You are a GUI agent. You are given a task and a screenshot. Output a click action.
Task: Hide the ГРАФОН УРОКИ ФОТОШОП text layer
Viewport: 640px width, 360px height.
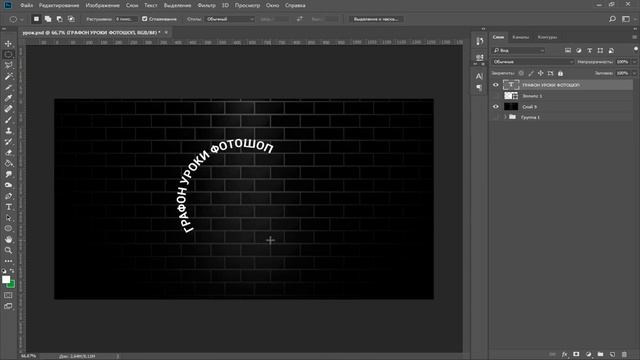coord(496,85)
